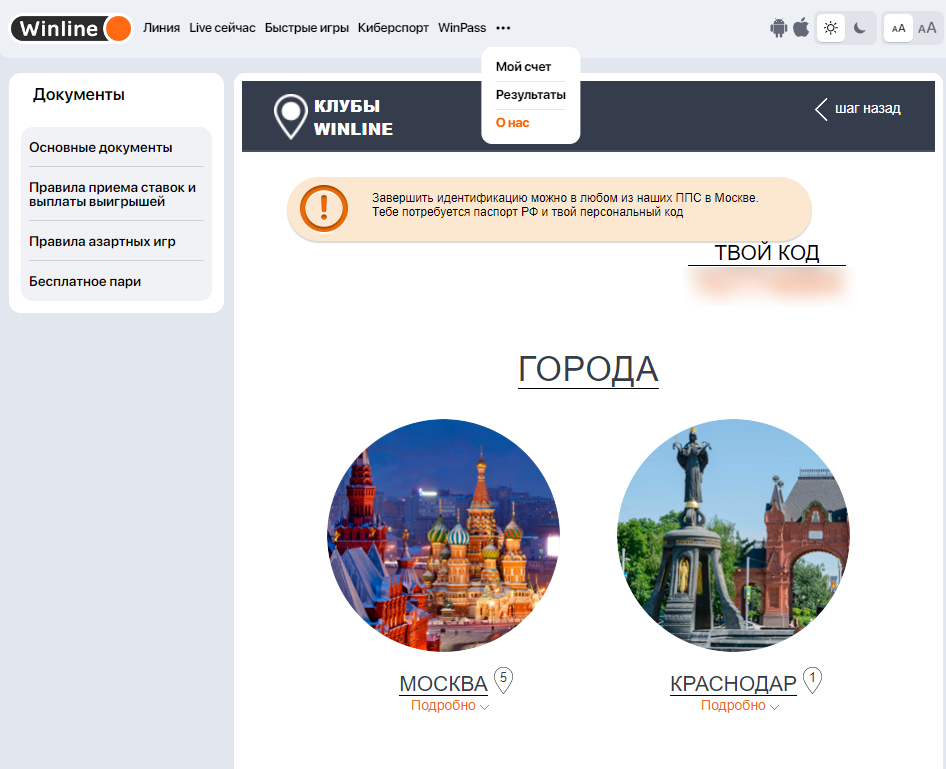
Task: Open the Android app download icon
Action: point(778,28)
